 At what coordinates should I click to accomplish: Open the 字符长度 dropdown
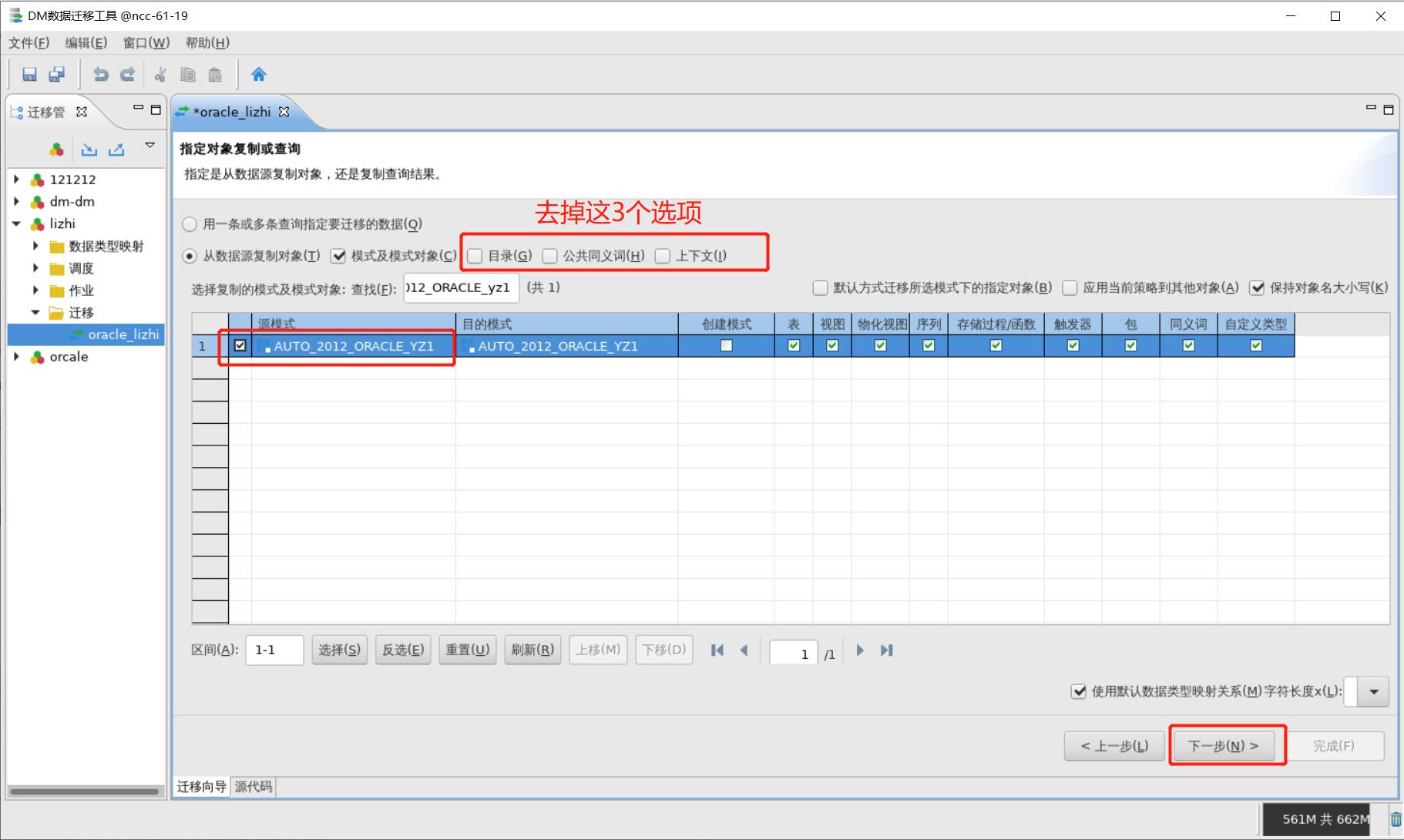(1373, 691)
